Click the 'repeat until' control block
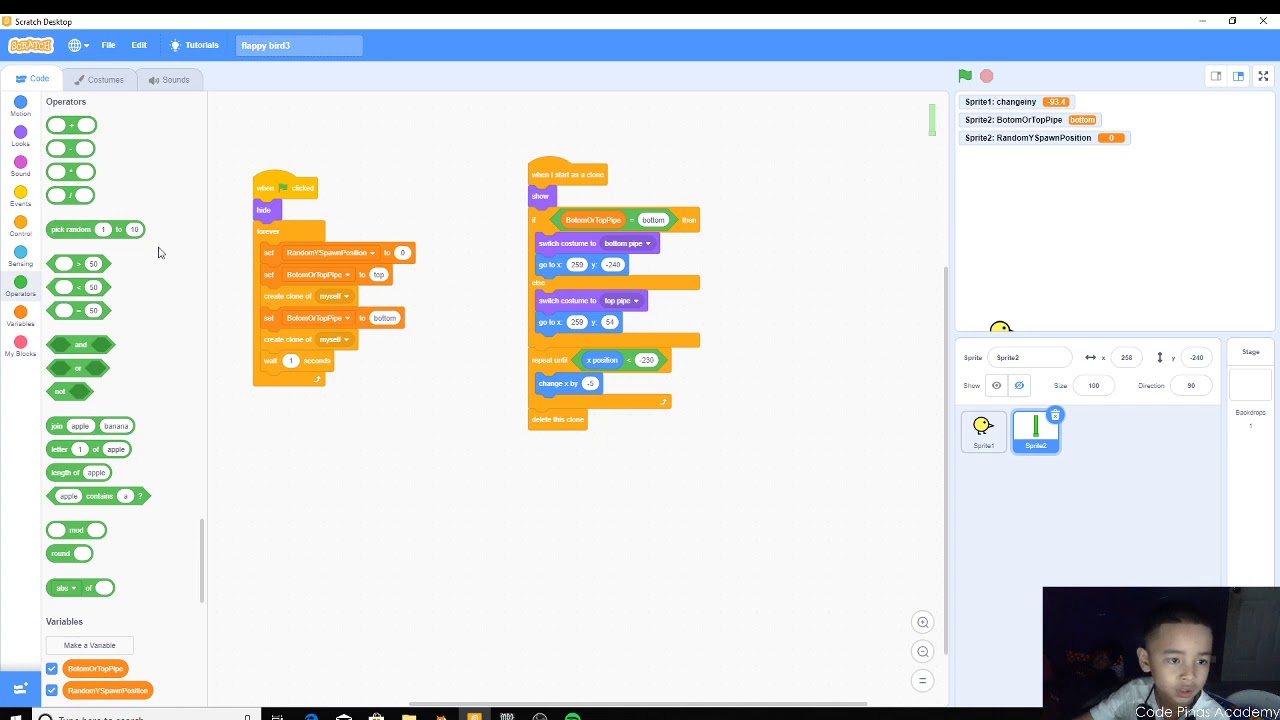 tap(550, 360)
